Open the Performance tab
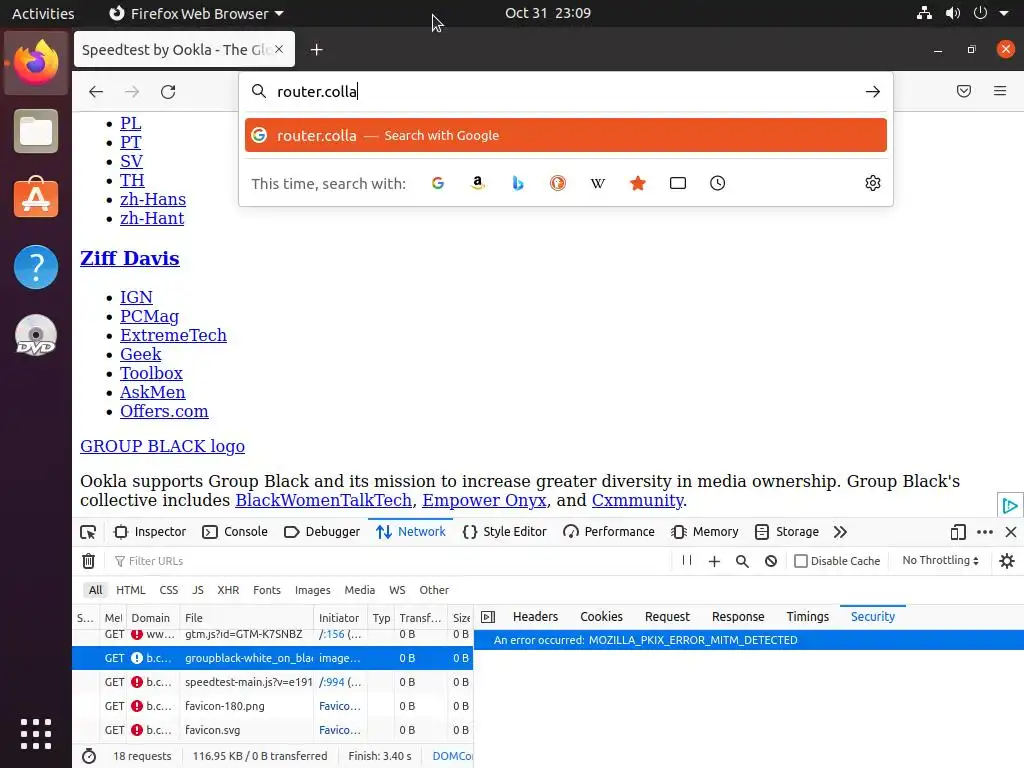The width and height of the screenshot is (1024, 768). click(609, 532)
